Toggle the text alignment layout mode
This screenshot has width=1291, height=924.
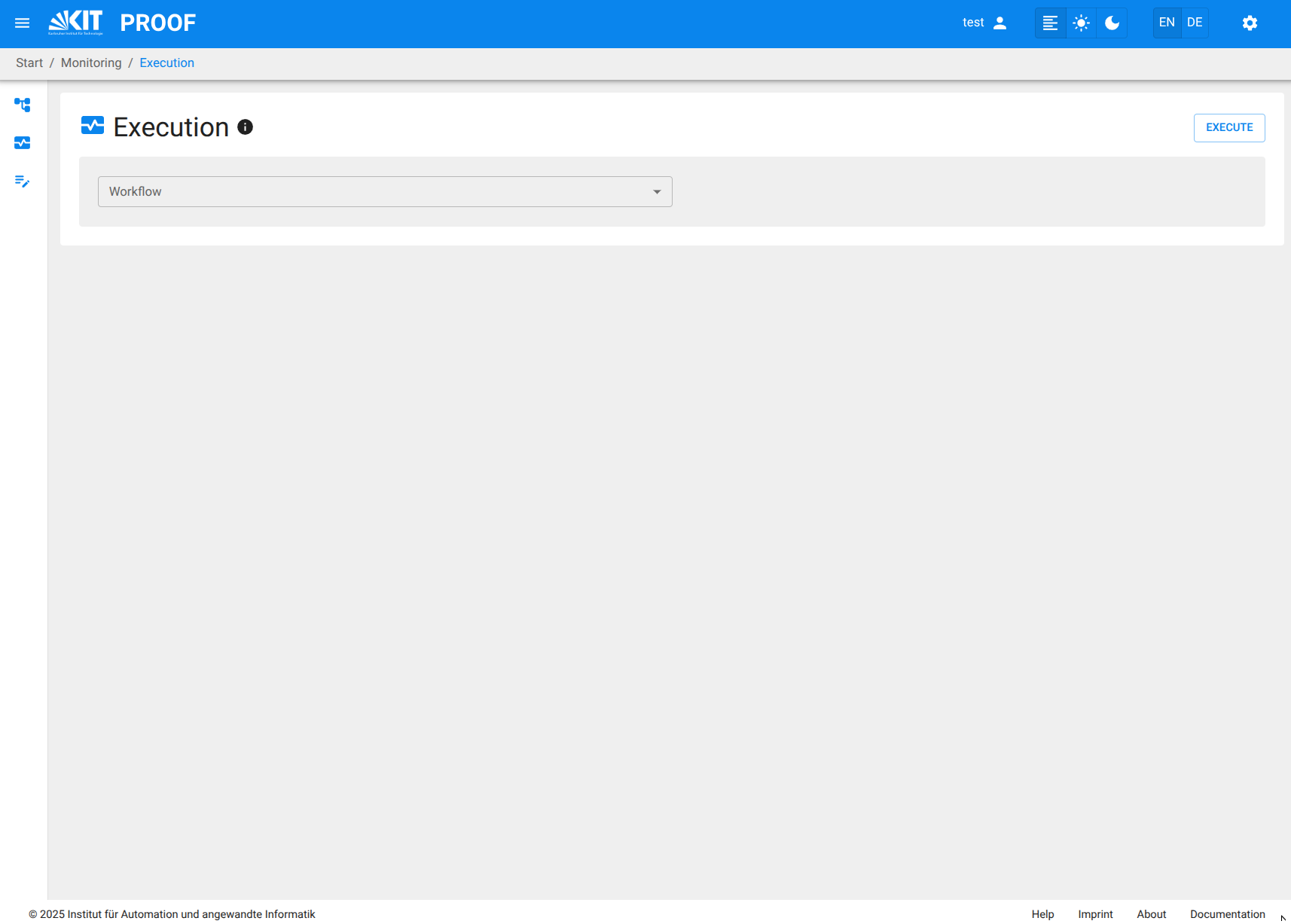[1050, 23]
